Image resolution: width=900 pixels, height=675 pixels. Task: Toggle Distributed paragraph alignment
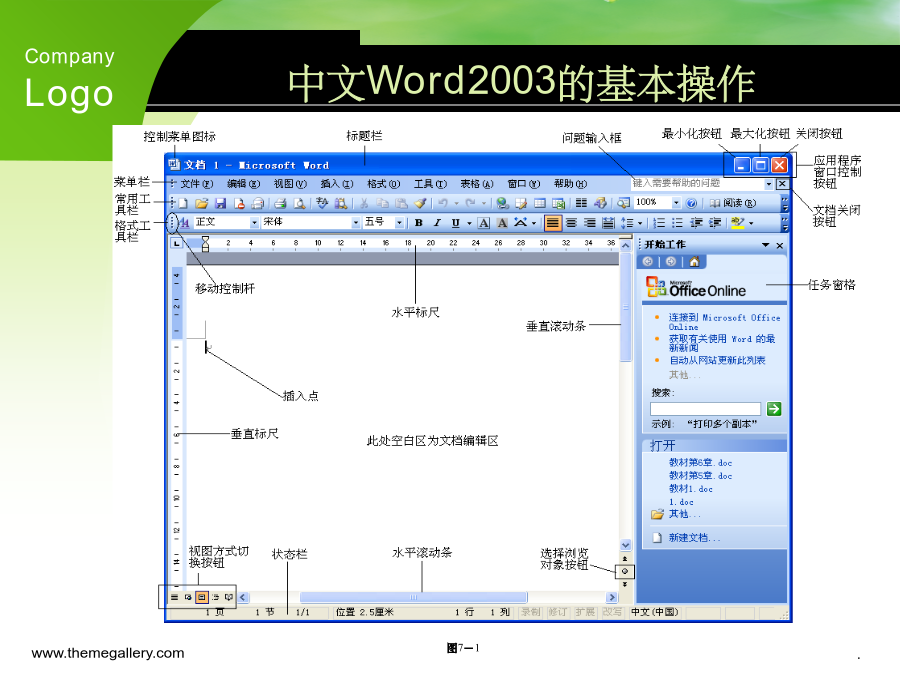pyautogui.click(x=608, y=223)
